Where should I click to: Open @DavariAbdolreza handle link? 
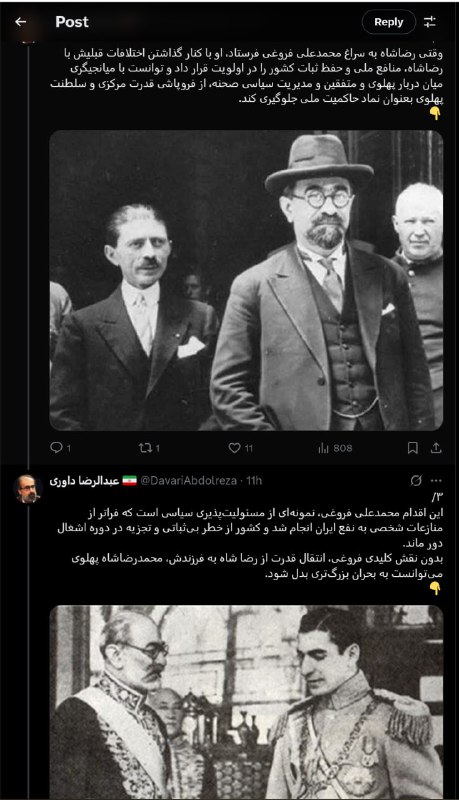point(188,481)
